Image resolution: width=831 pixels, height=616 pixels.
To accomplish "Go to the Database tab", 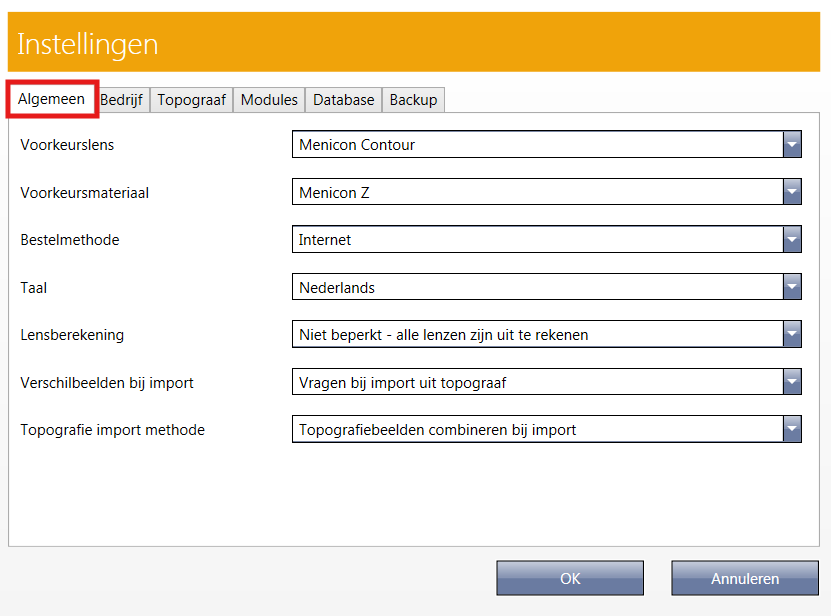I will pos(342,99).
